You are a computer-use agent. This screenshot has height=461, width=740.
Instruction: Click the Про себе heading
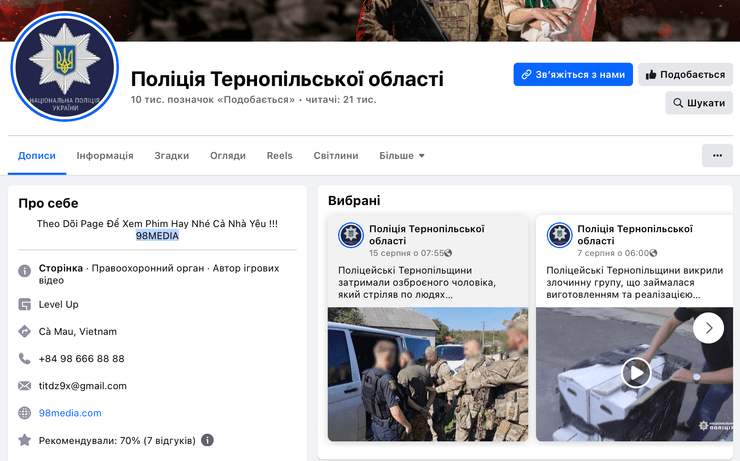(48, 203)
